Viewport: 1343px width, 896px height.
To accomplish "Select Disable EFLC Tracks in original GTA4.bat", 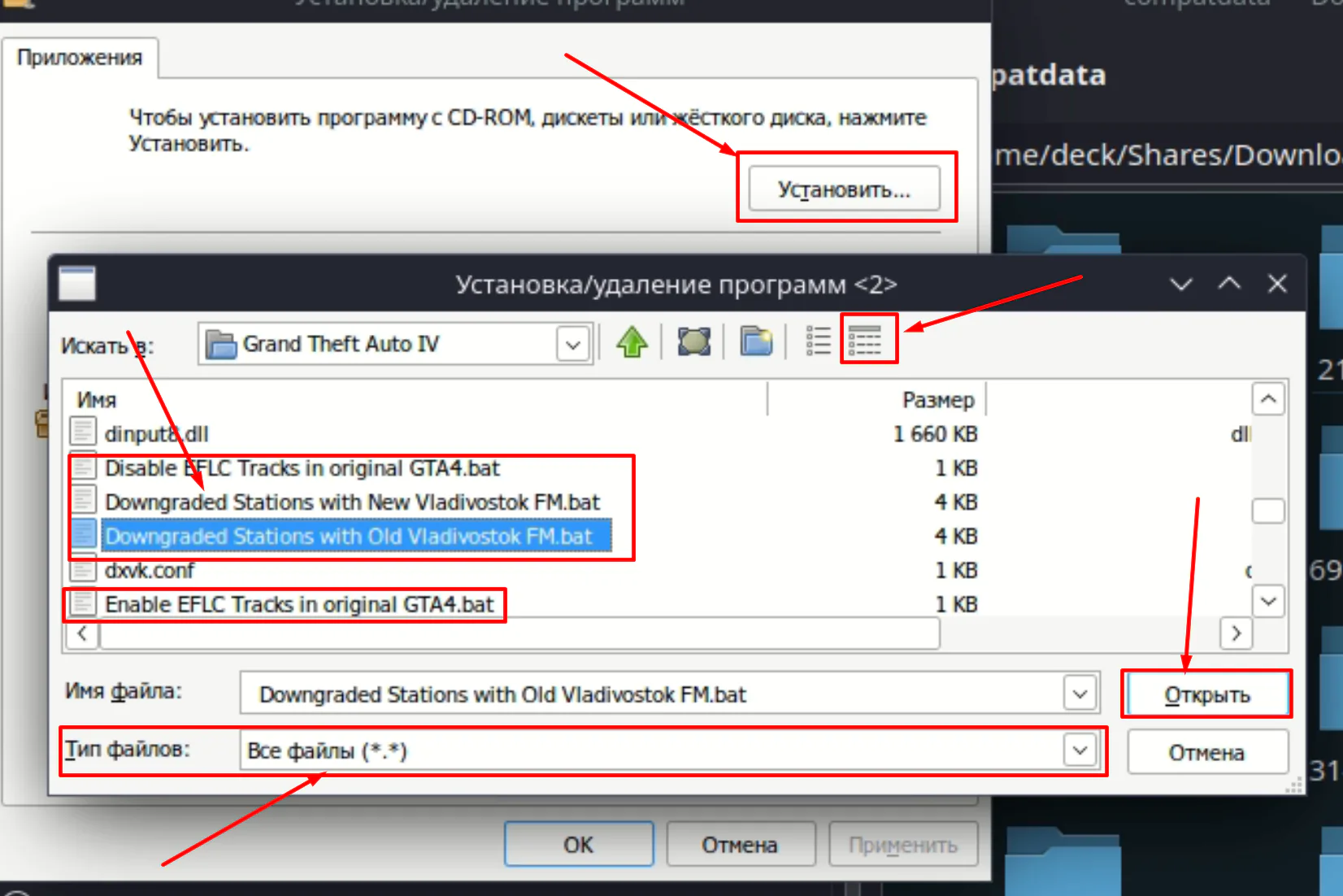I will click(302, 468).
